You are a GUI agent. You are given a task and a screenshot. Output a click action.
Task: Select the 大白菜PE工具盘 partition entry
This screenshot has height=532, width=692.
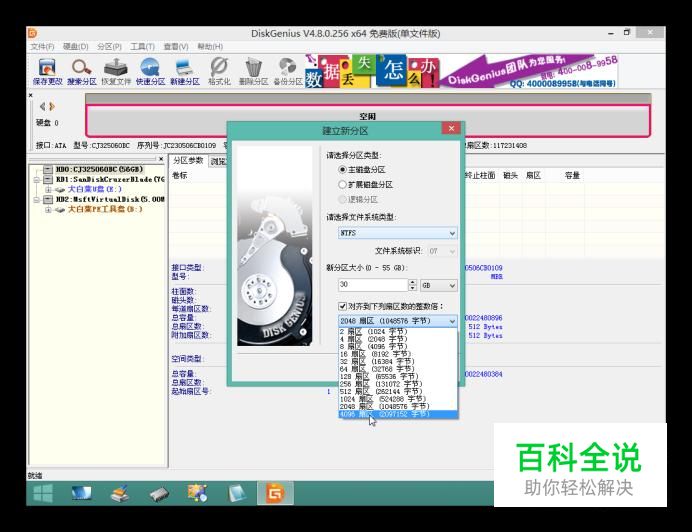pyautogui.click(x=105, y=209)
